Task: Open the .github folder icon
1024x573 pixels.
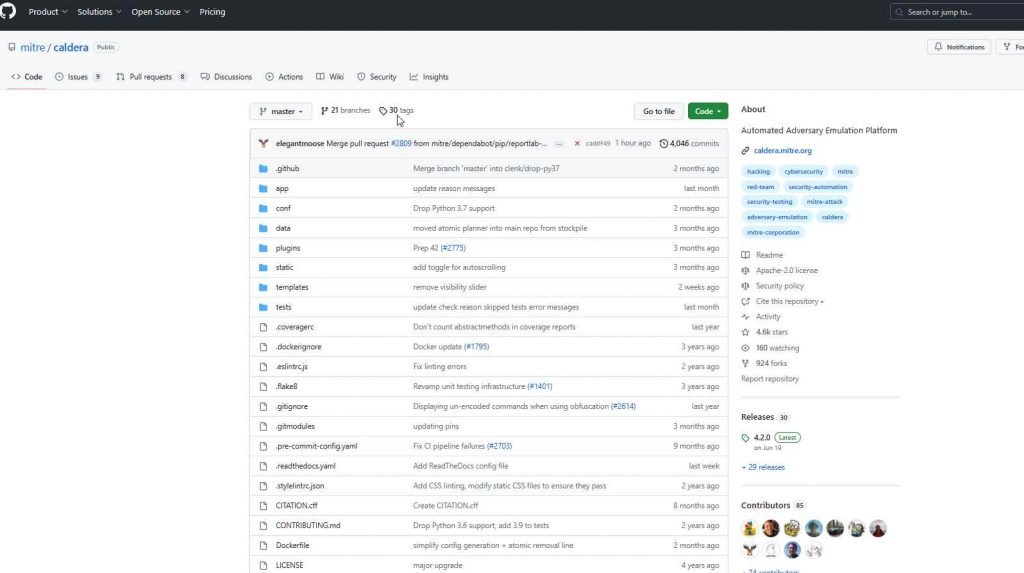Action: pos(263,169)
